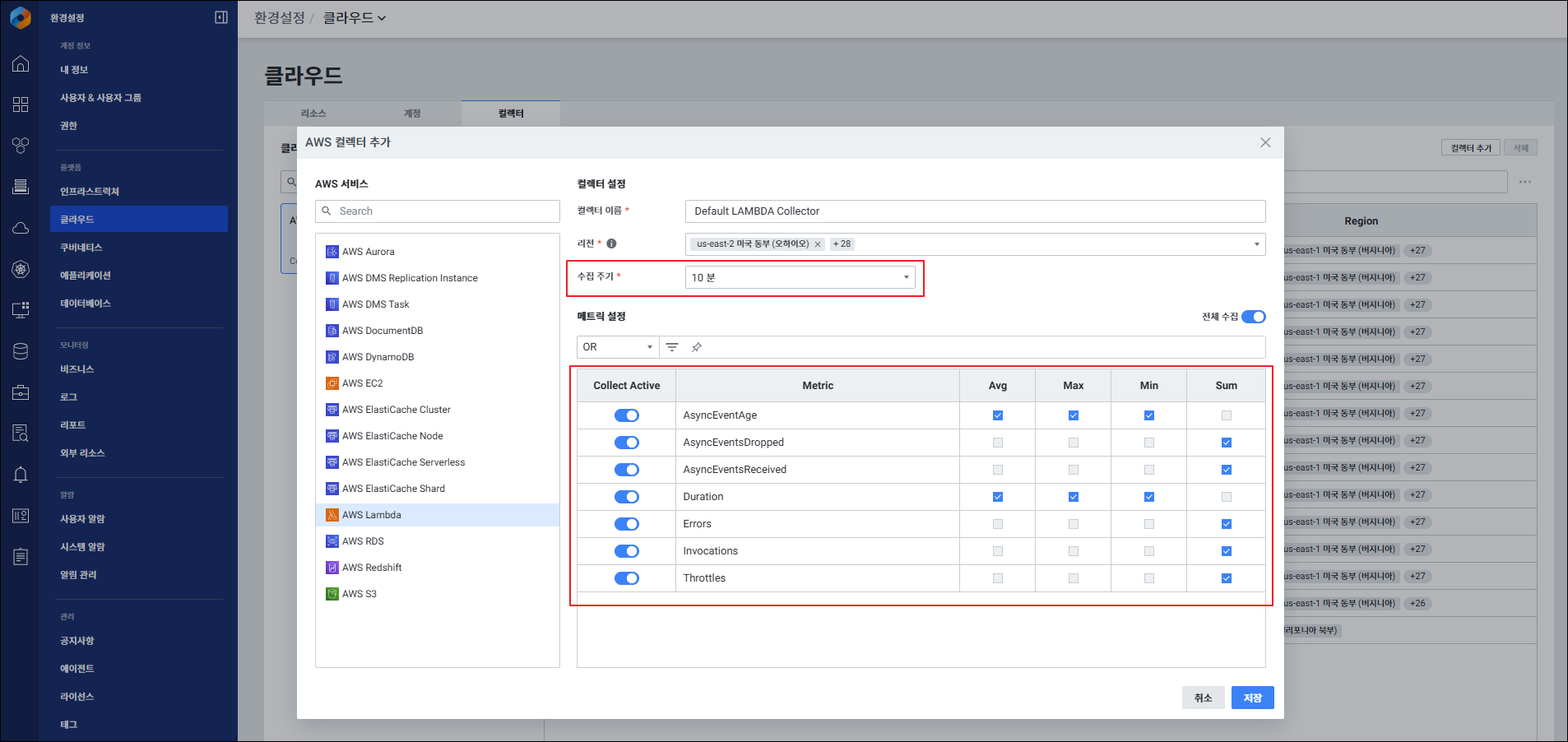Uncheck Avg checkbox for Duration metric

998,497
